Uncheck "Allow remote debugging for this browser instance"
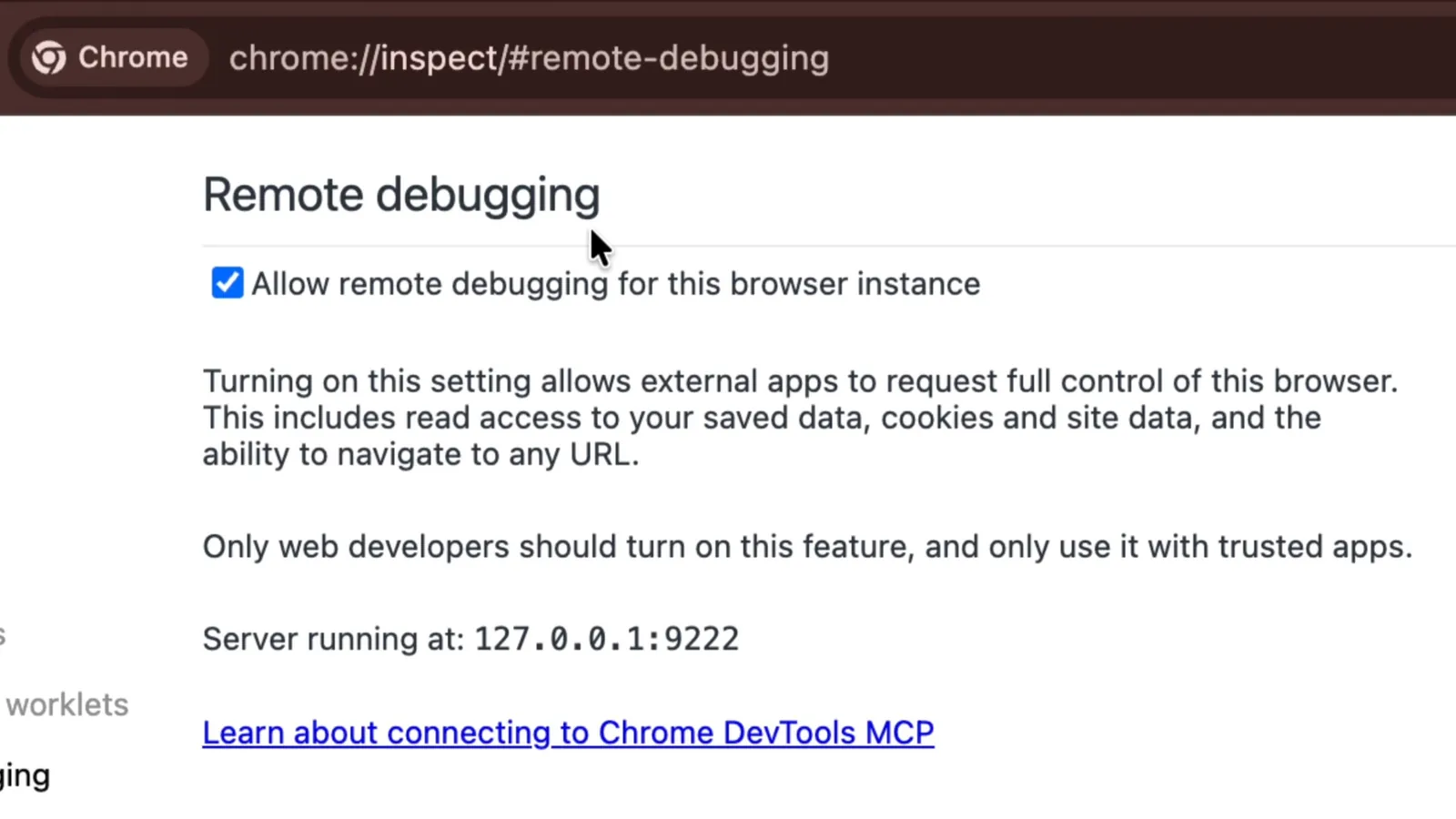 coord(226,283)
